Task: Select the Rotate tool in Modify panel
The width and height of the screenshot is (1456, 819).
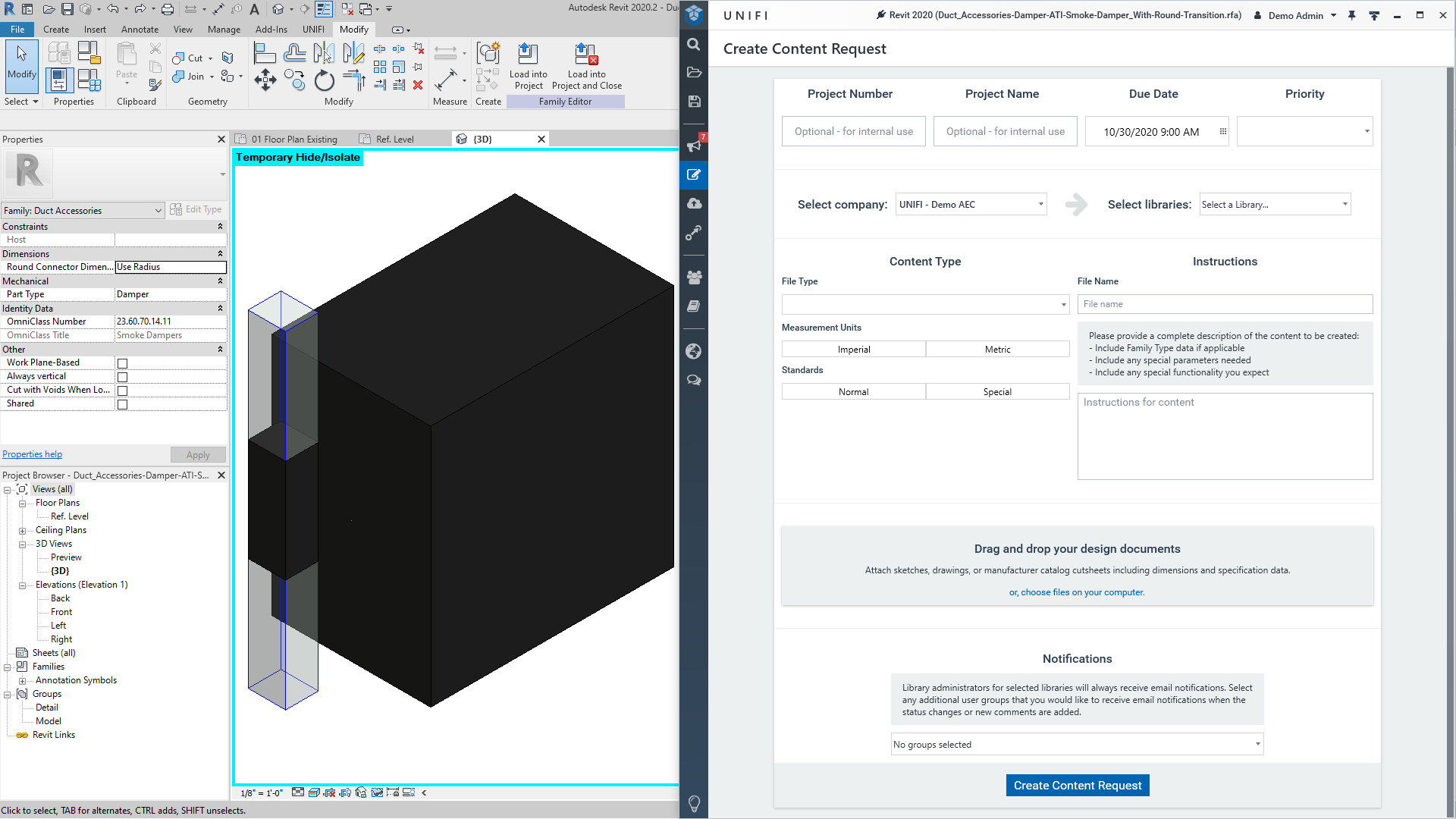Action: click(325, 80)
